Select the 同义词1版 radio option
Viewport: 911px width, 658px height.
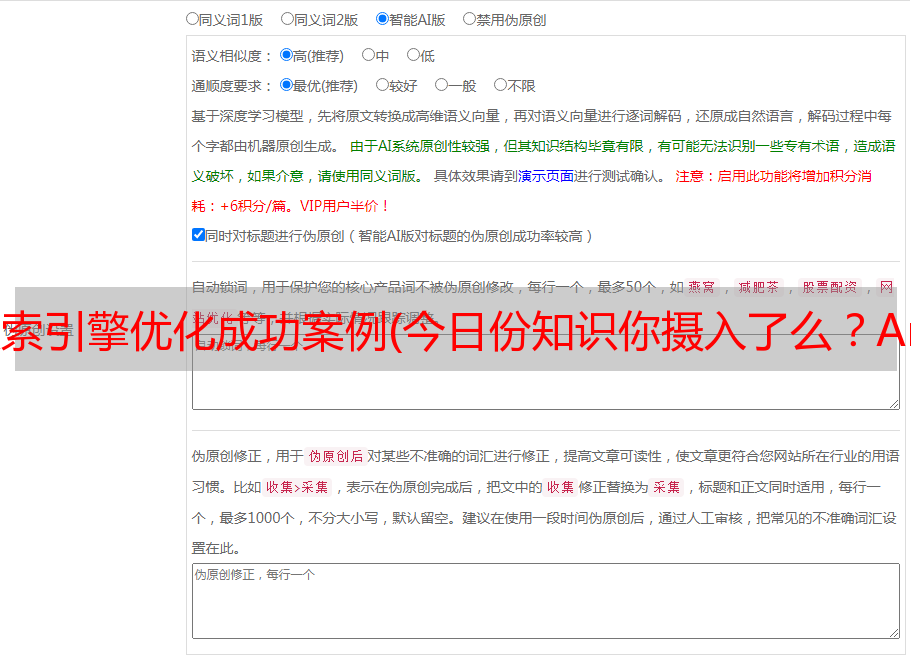(192, 19)
